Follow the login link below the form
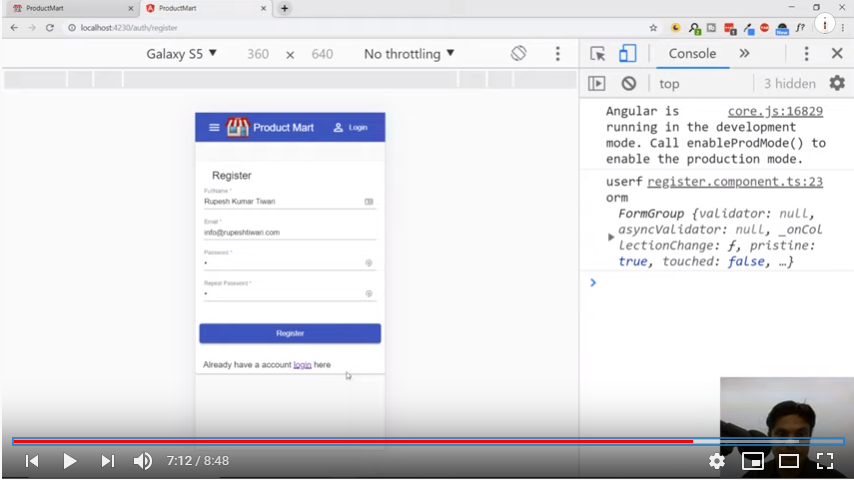854x480 pixels. [x=302, y=365]
